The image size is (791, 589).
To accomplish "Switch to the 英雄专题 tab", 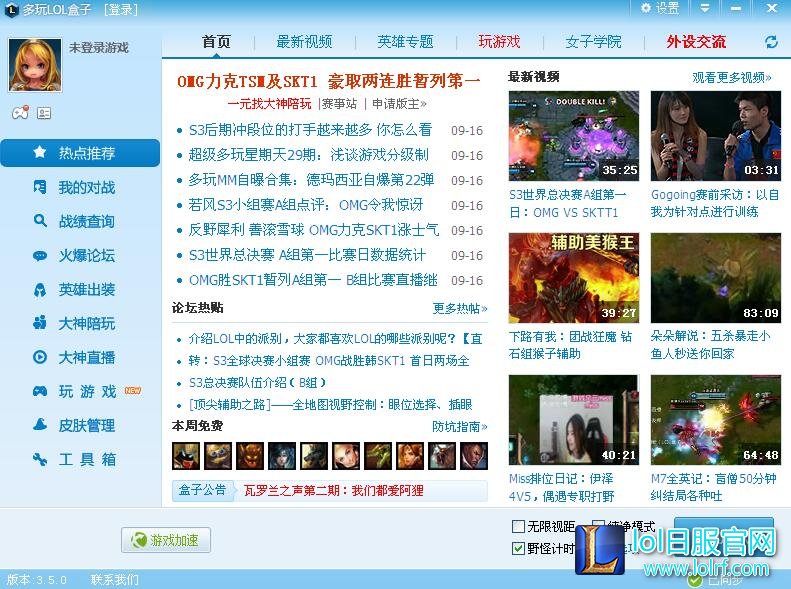I will pyautogui.click(x=405, y=41).
